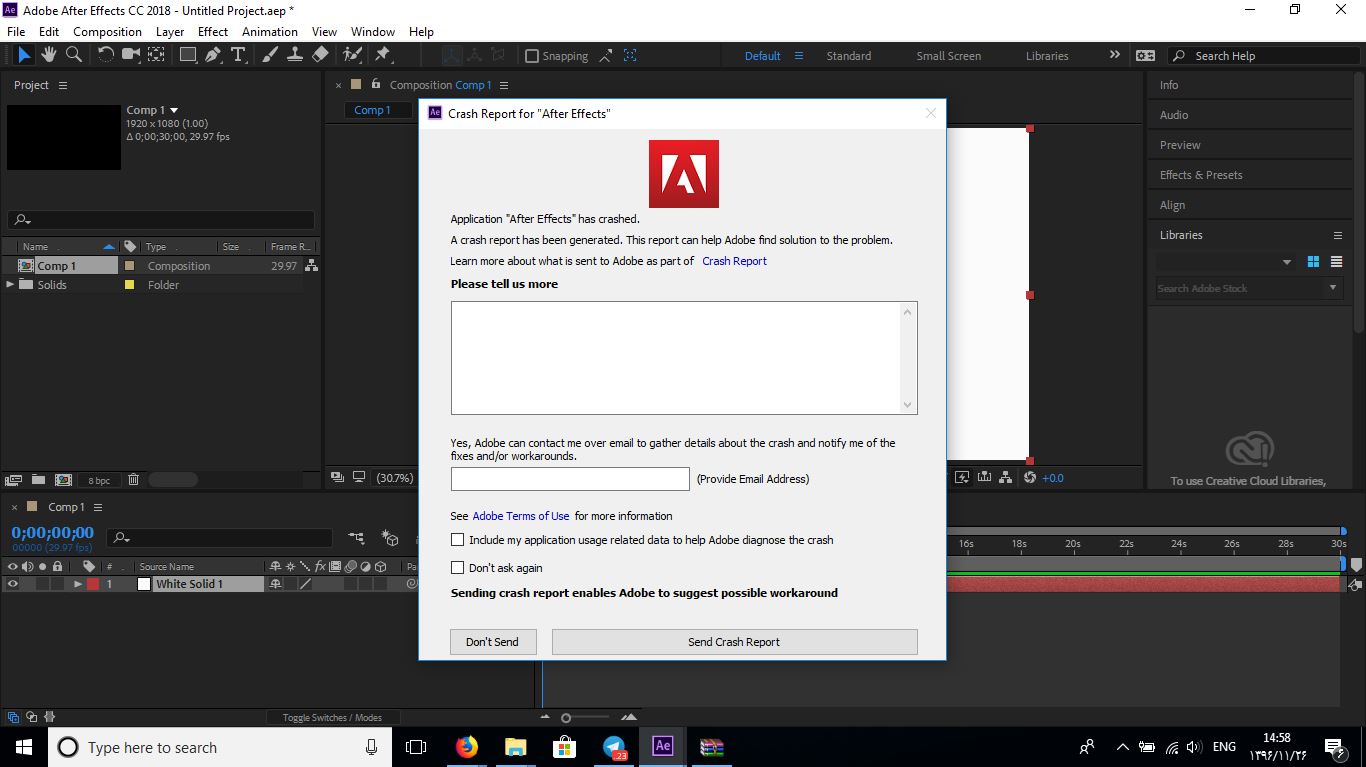Click Send Crash Report button
The width and height of the screenshot is (1366, 767).
pyautogui.click(x=734, y=642)
